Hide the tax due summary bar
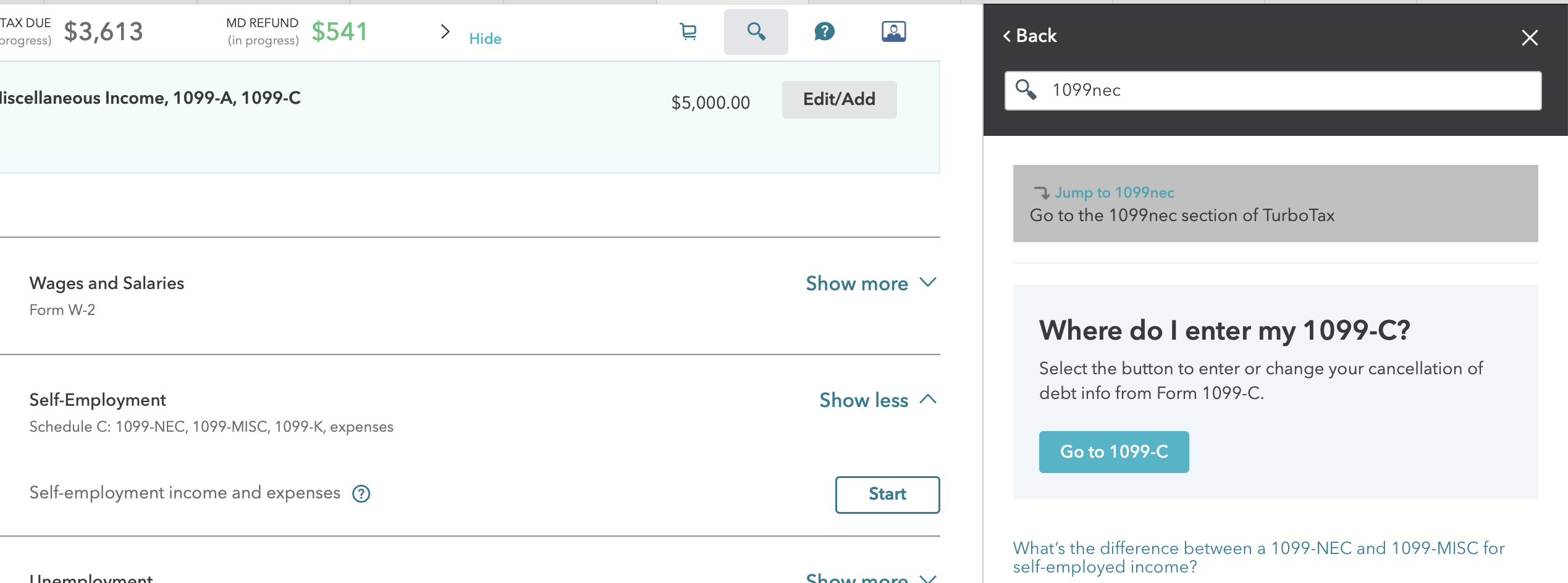This screenshot has width=1568, height=583. tap(485, 39)
